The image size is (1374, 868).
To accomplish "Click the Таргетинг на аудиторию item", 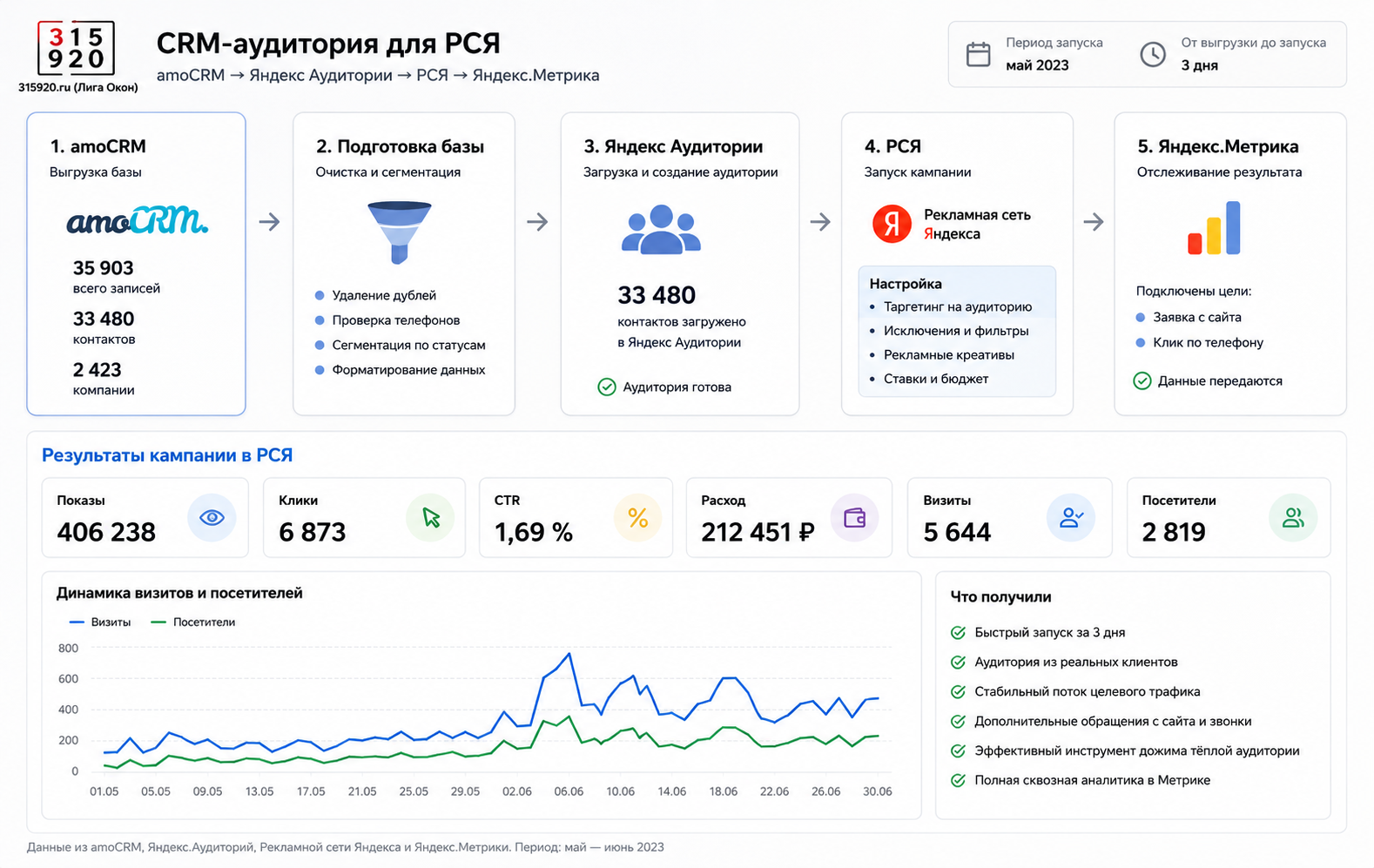I will pyautogui.click(x=958, y=306).
